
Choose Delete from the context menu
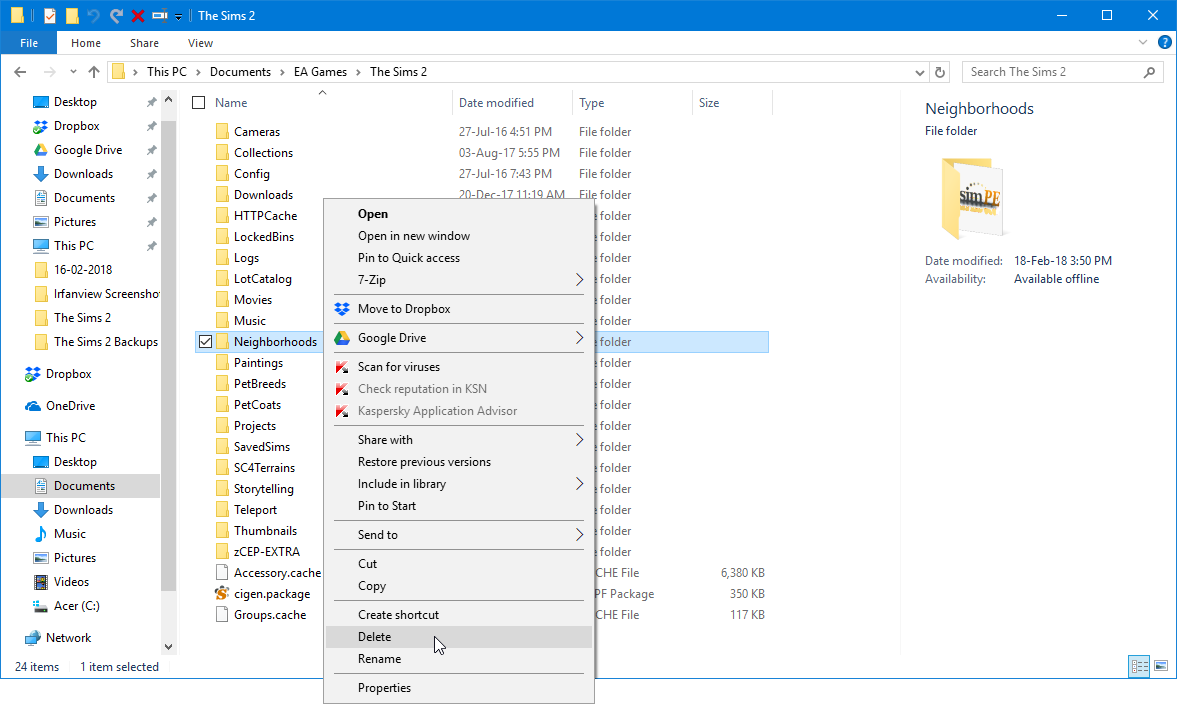pos(459,636)
